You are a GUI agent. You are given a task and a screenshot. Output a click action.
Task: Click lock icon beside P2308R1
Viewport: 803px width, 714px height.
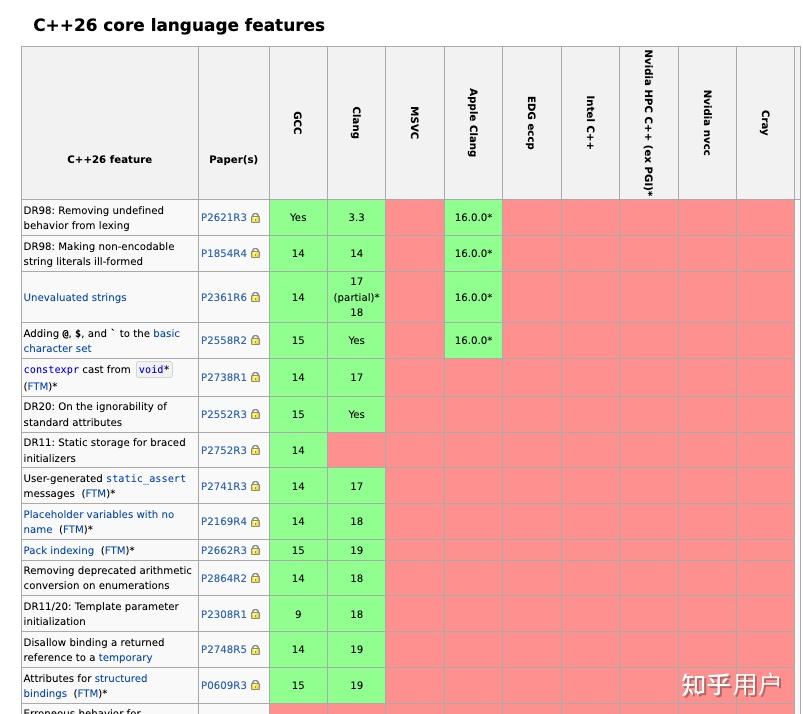click(x=255, y=614)
